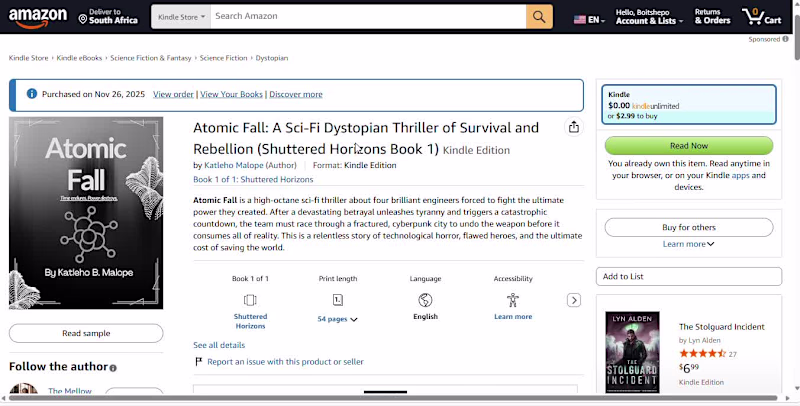Click the flag icon beside Report an issue

[x=198, y=362]
